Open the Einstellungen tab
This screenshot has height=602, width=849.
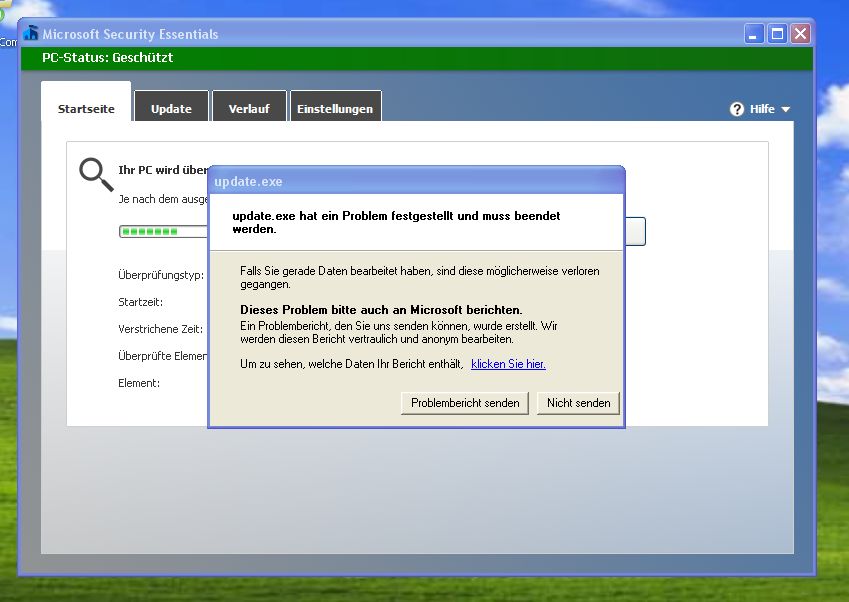(x=336, y=106)
